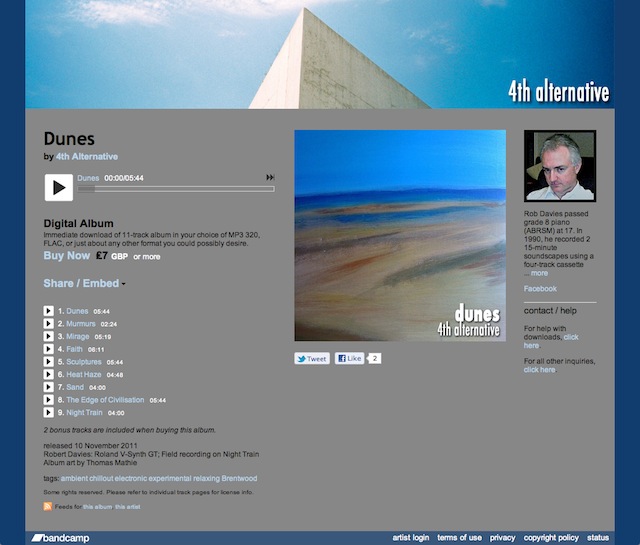Open the Heat Haze track page
Image resolution: width=640 pixels, height=545 pixels.
(84, 374)
